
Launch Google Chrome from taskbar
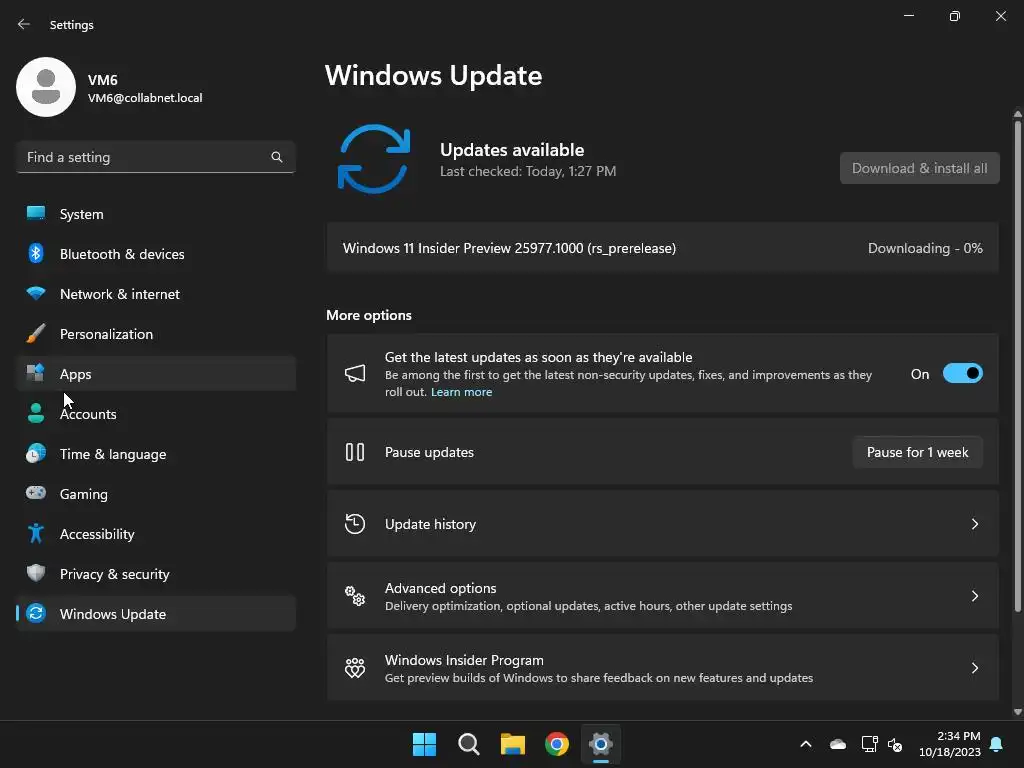(x=557, y=744)
